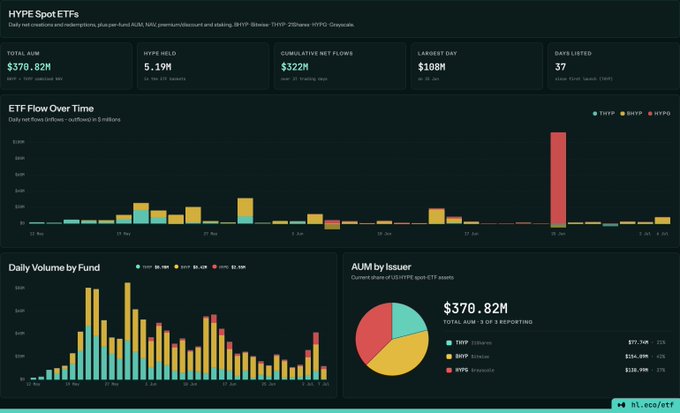Click the Total AUM card value $370.82M
The image size is (680, 413).
point(29,67)
